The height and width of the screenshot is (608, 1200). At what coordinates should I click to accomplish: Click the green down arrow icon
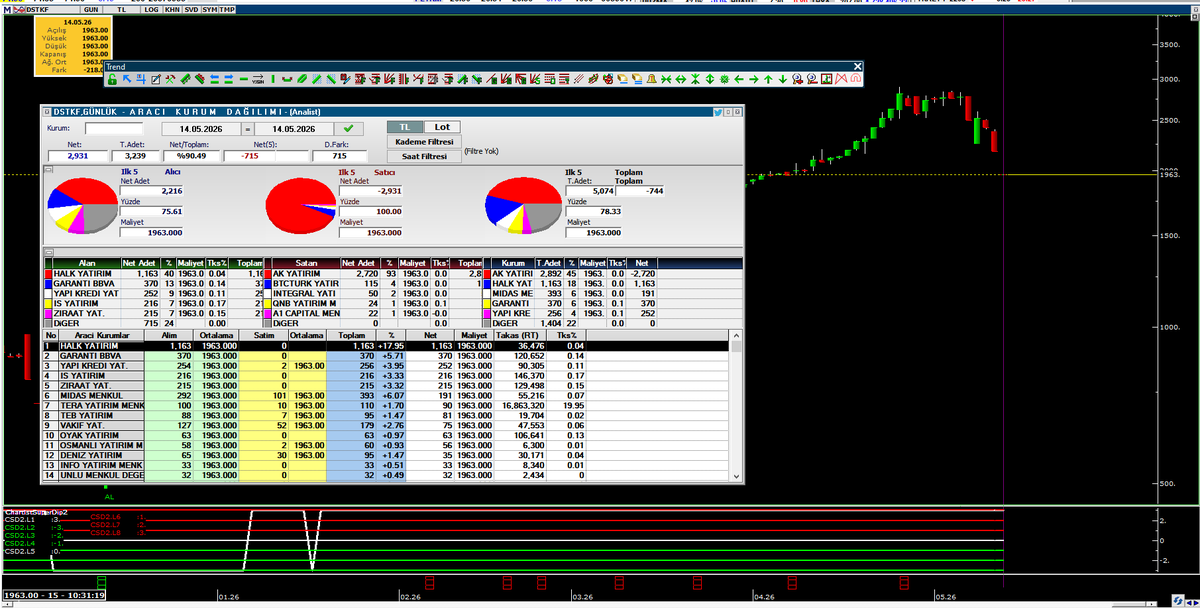coord(783,79)
